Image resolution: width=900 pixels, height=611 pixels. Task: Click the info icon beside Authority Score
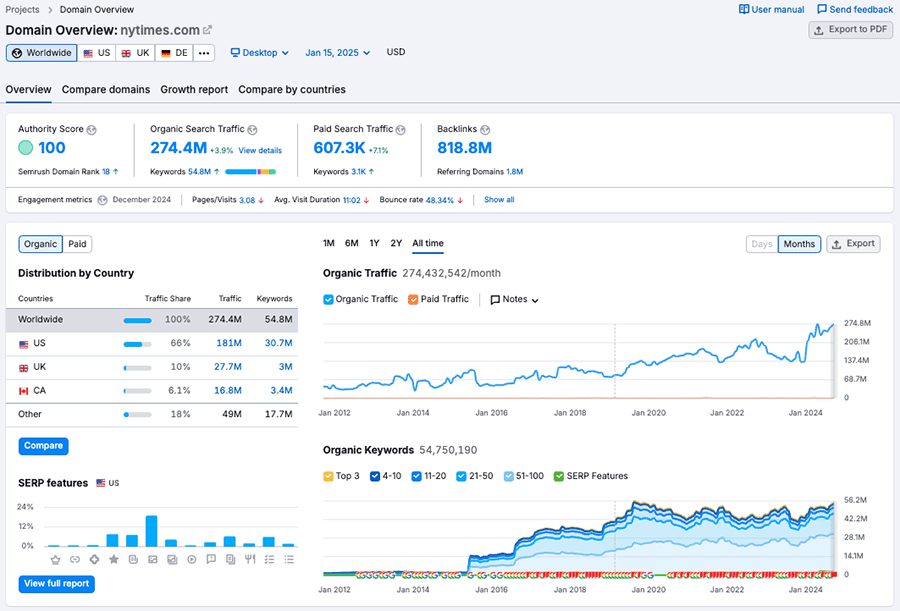[91, 130]
